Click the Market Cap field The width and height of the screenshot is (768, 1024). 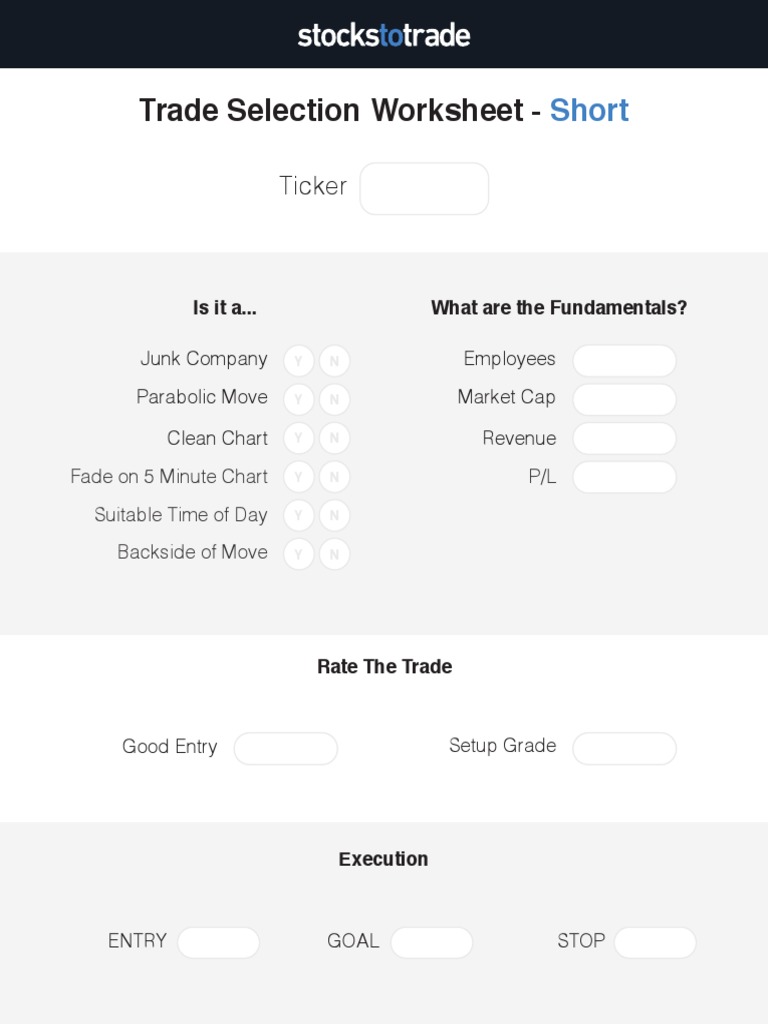[x=624, y=399]
